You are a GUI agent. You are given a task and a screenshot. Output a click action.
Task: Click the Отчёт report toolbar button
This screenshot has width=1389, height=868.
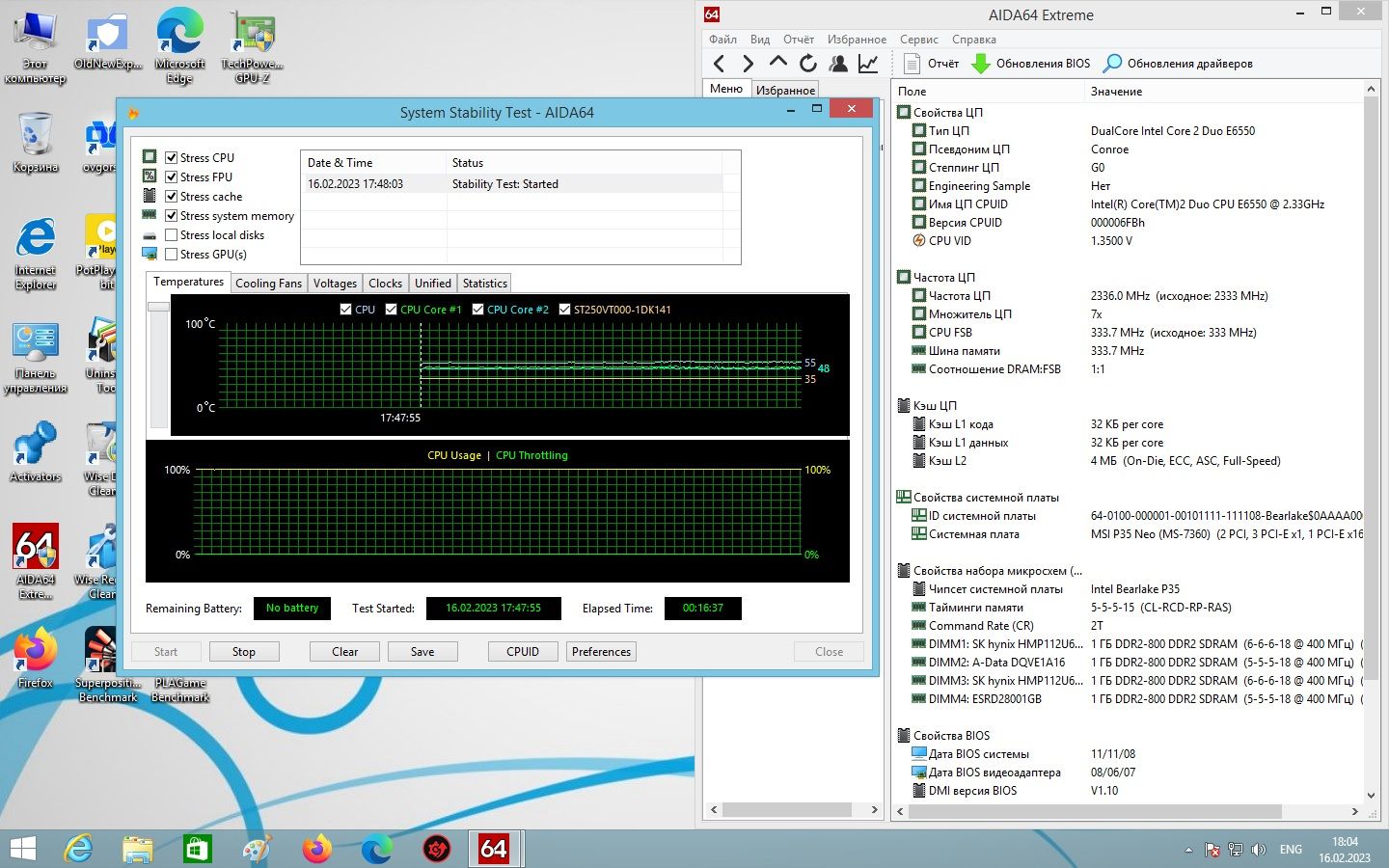click(932, 64)
